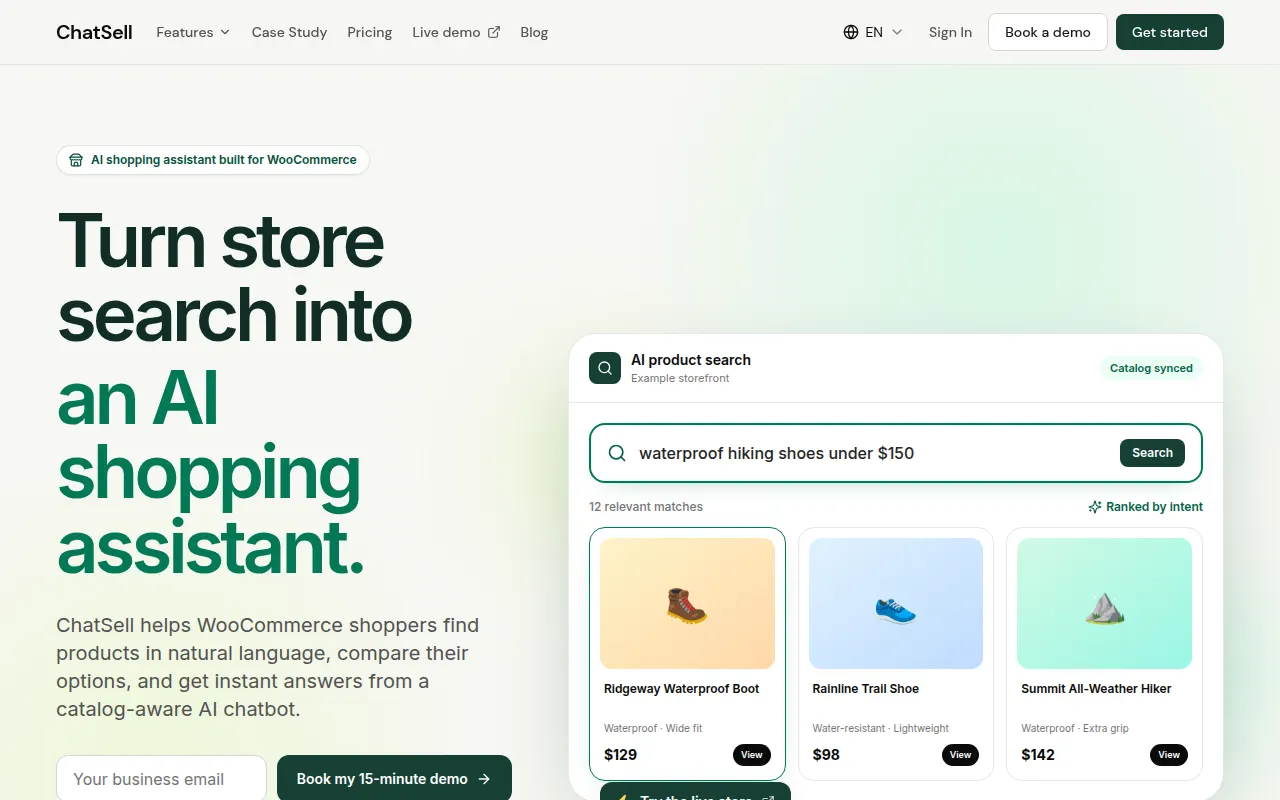Click the ChatSell logo
This screenshot has height=800, width=1280.
[94, 32]
